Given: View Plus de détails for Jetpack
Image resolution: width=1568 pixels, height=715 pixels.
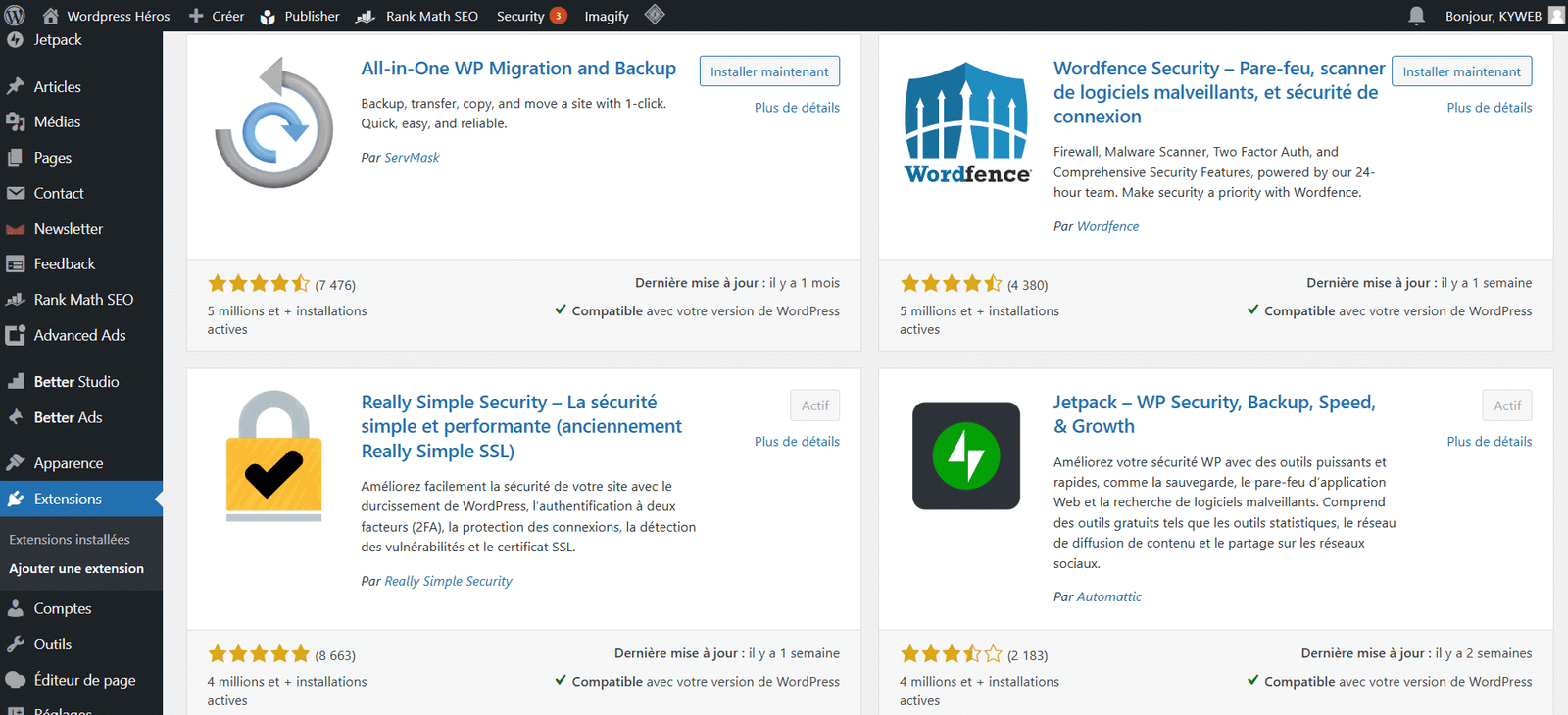Looking at the screenshot, I should [x=1489, y=442].
